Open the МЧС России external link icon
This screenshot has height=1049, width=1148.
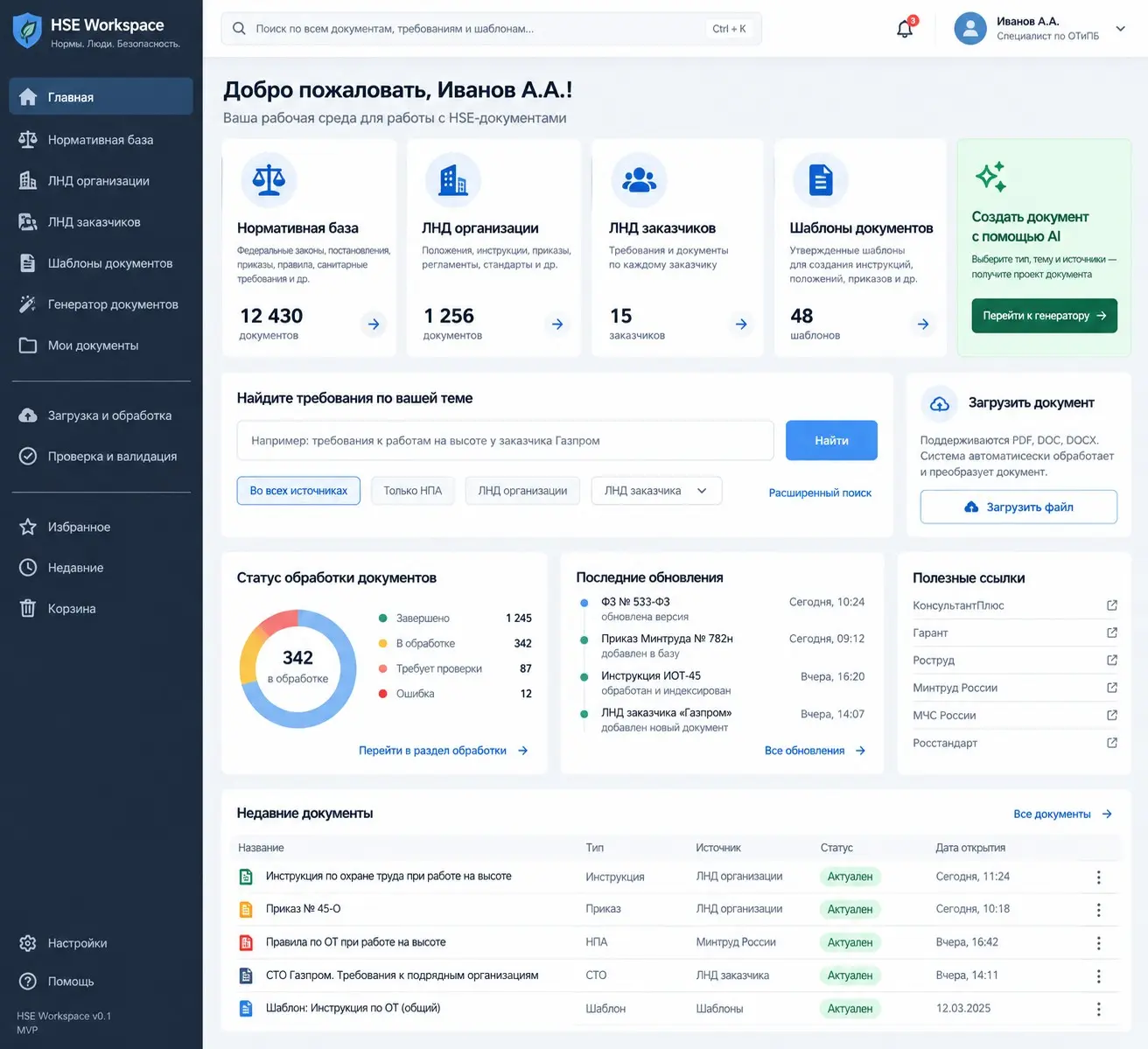tap(1112, 715)
